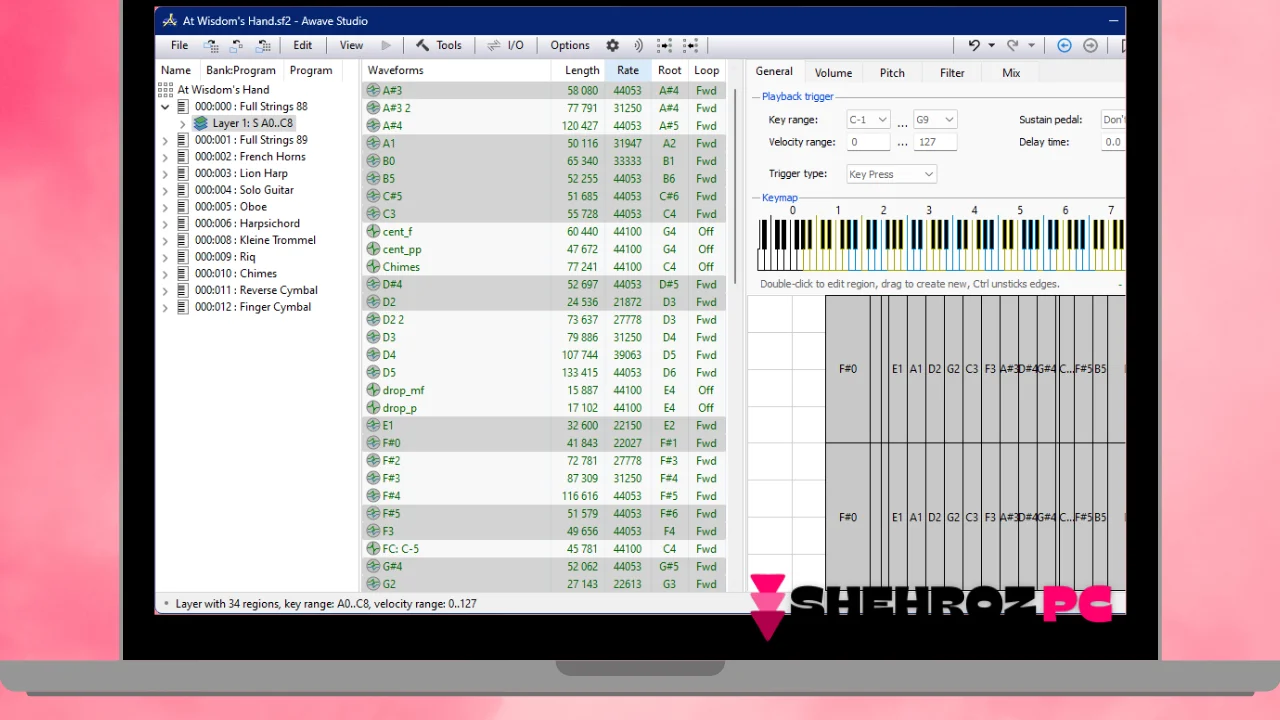Open the Options menu
Image resolution: width=1280 pixels, height=720 pixels.
(x=570, y=45)
